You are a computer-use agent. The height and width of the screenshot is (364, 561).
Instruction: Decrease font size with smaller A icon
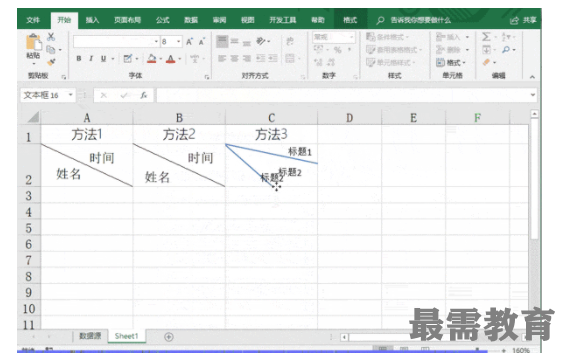[202, 42]
